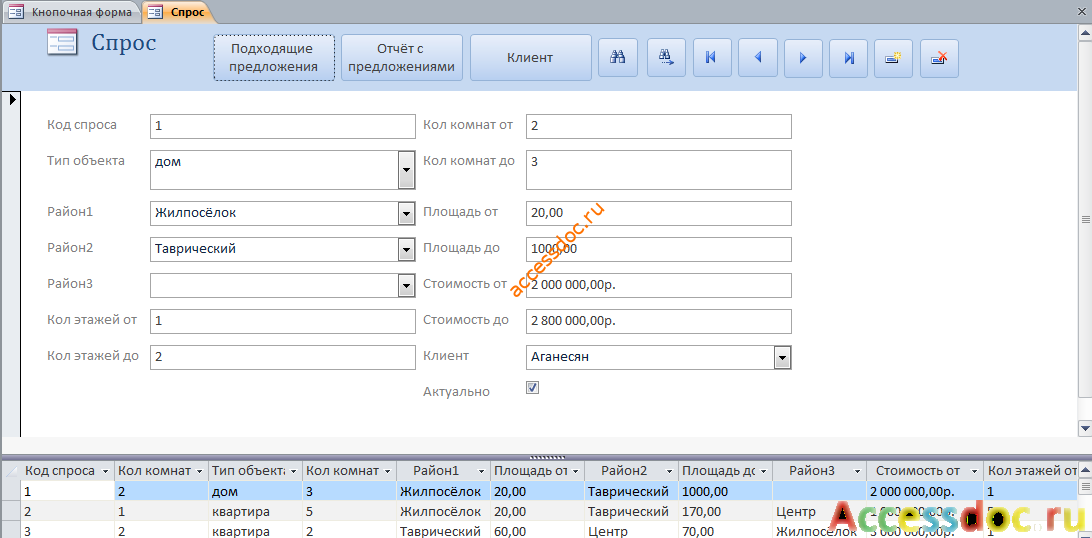This screenshot has height=538, width=1092.
Task: Click the Стоимость до field with 2 800 000,00р.
Action: pos(659,322)
